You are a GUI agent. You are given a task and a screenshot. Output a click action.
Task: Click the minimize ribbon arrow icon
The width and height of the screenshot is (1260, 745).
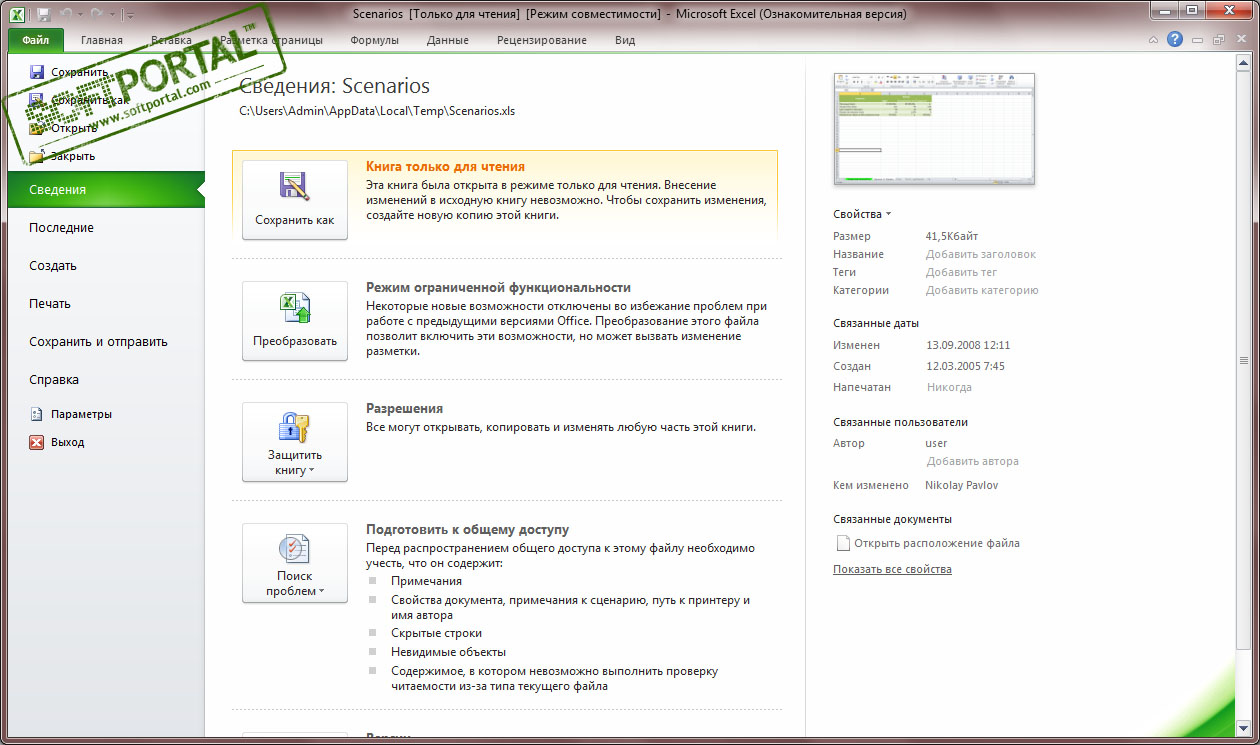pos(1153,40)
